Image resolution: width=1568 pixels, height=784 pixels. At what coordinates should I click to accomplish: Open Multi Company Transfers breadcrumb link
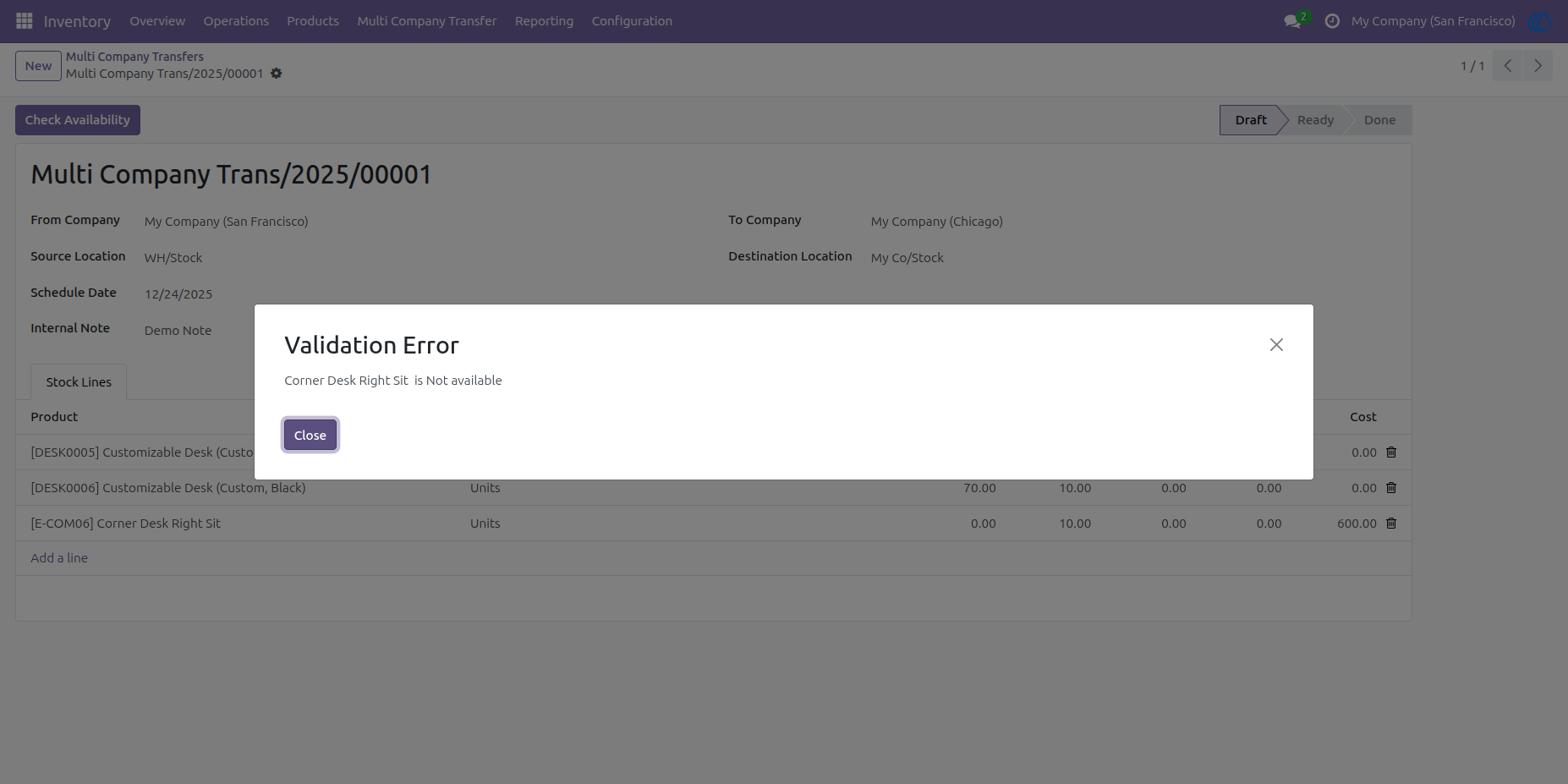click(134, 57)
